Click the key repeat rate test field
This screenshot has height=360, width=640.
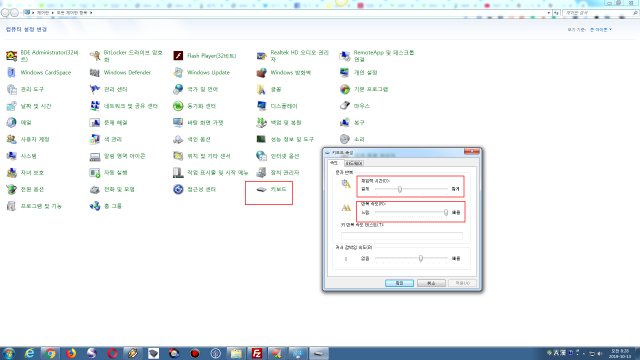402,236
